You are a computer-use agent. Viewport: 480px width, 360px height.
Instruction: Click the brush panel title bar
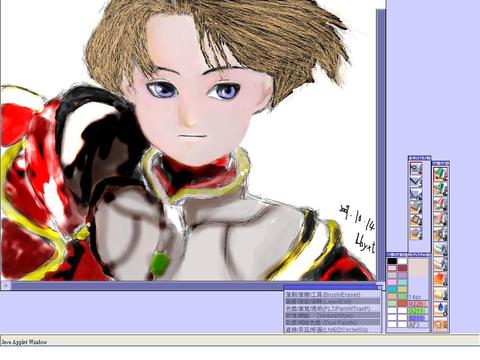click(x=440, y=163)
